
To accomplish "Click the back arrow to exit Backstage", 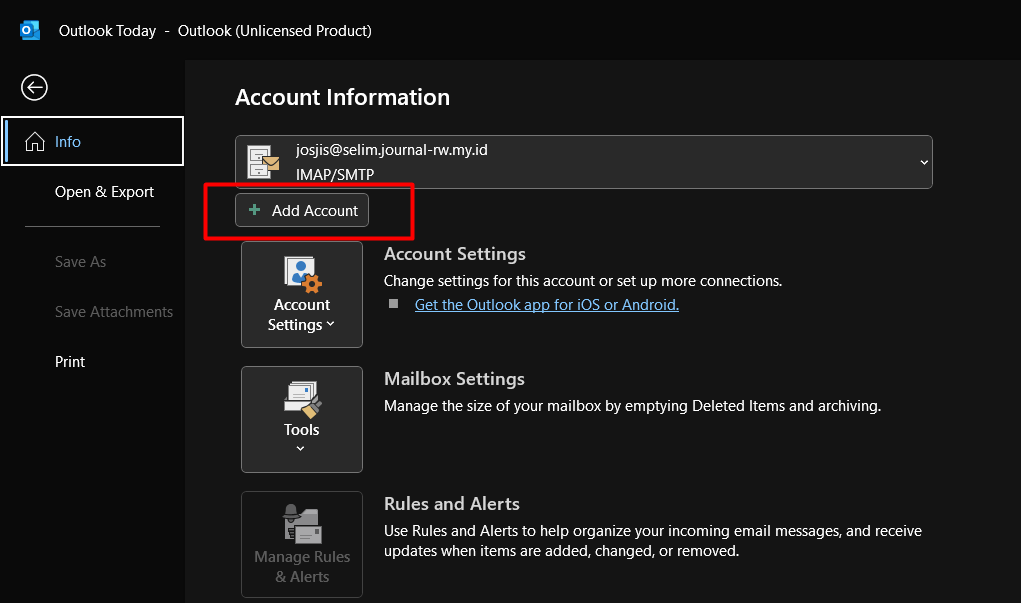I will [x=34, y=88].
